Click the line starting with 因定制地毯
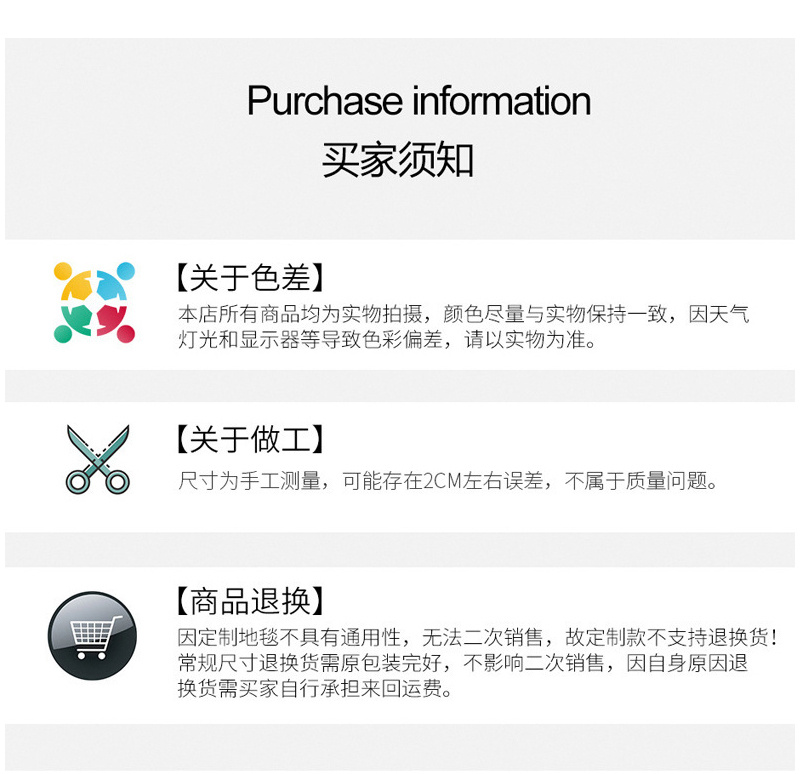 [x=477, y=637]
